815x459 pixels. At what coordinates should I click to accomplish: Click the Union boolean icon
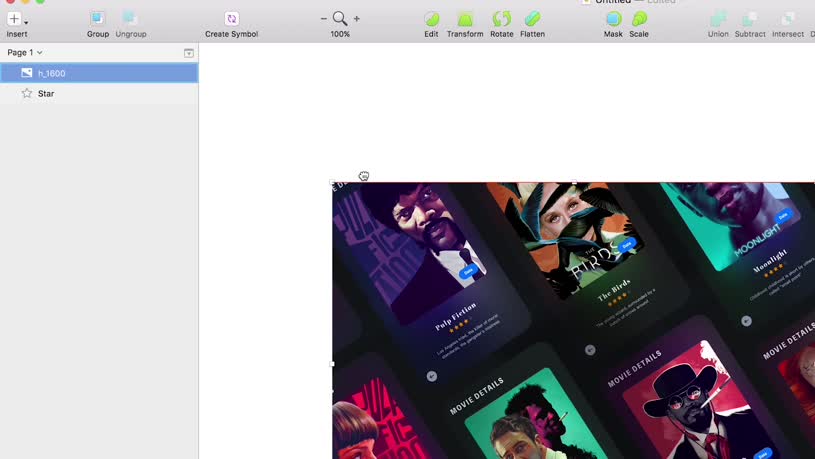[x=718, y=19]
